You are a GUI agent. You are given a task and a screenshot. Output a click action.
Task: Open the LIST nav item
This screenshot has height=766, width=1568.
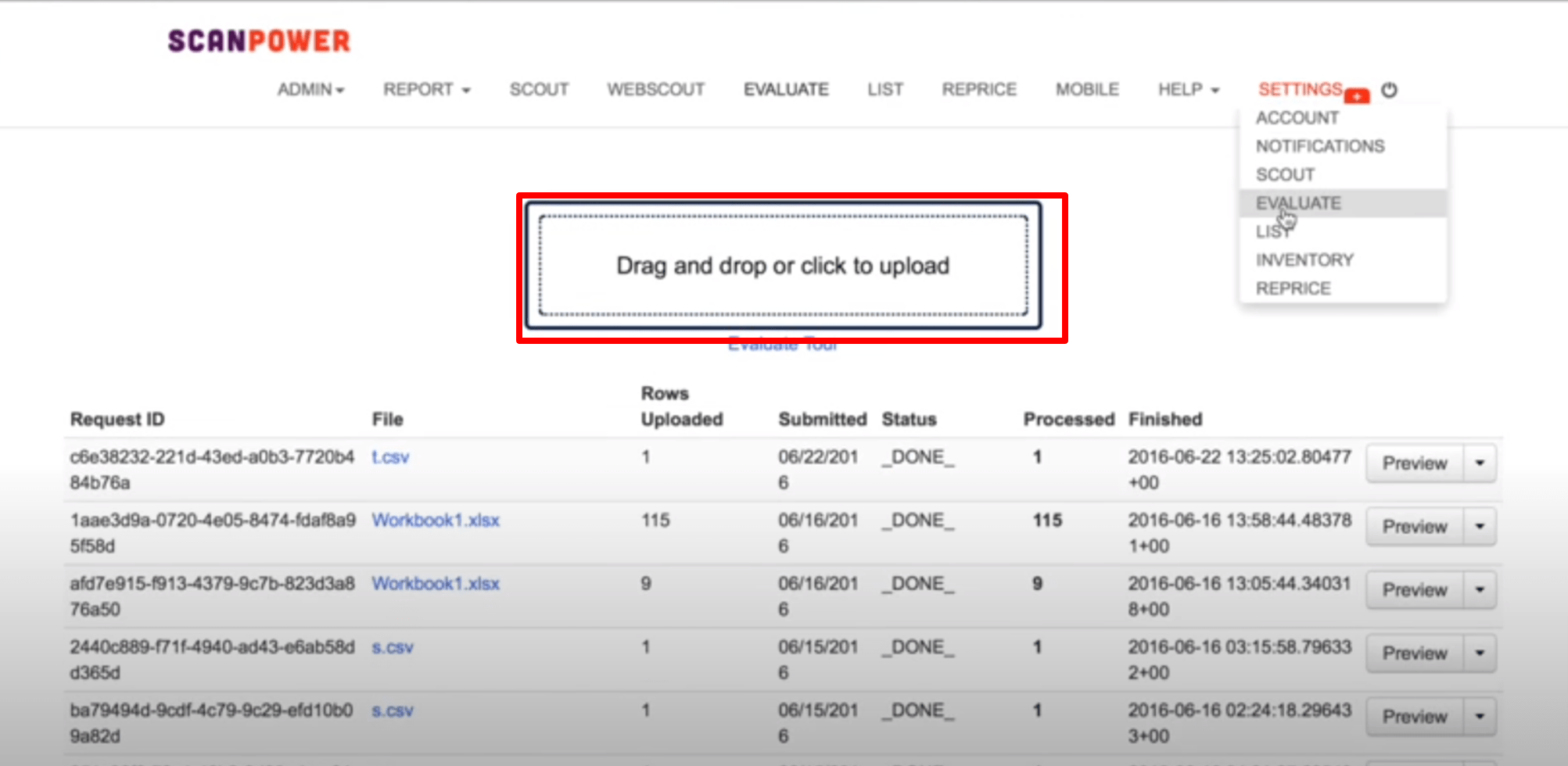[885, 89]
